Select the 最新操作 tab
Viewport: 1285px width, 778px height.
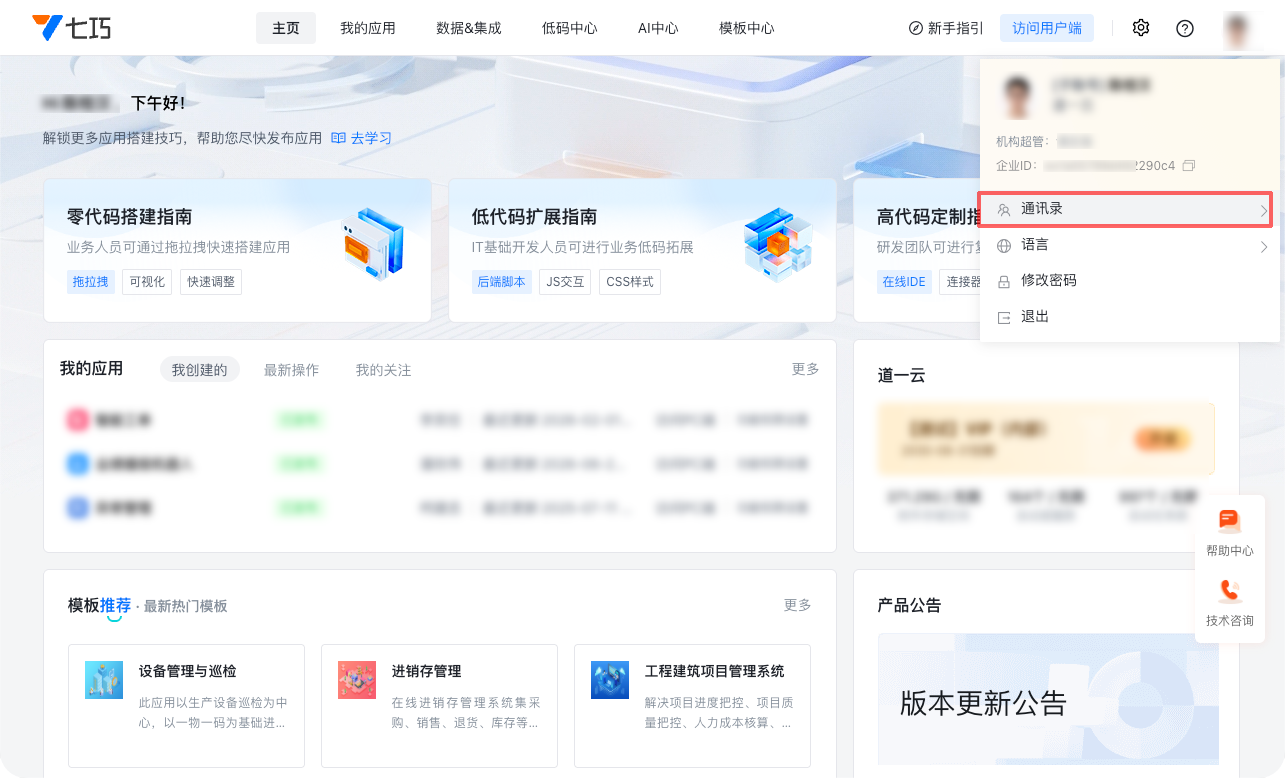click(291, 370)
